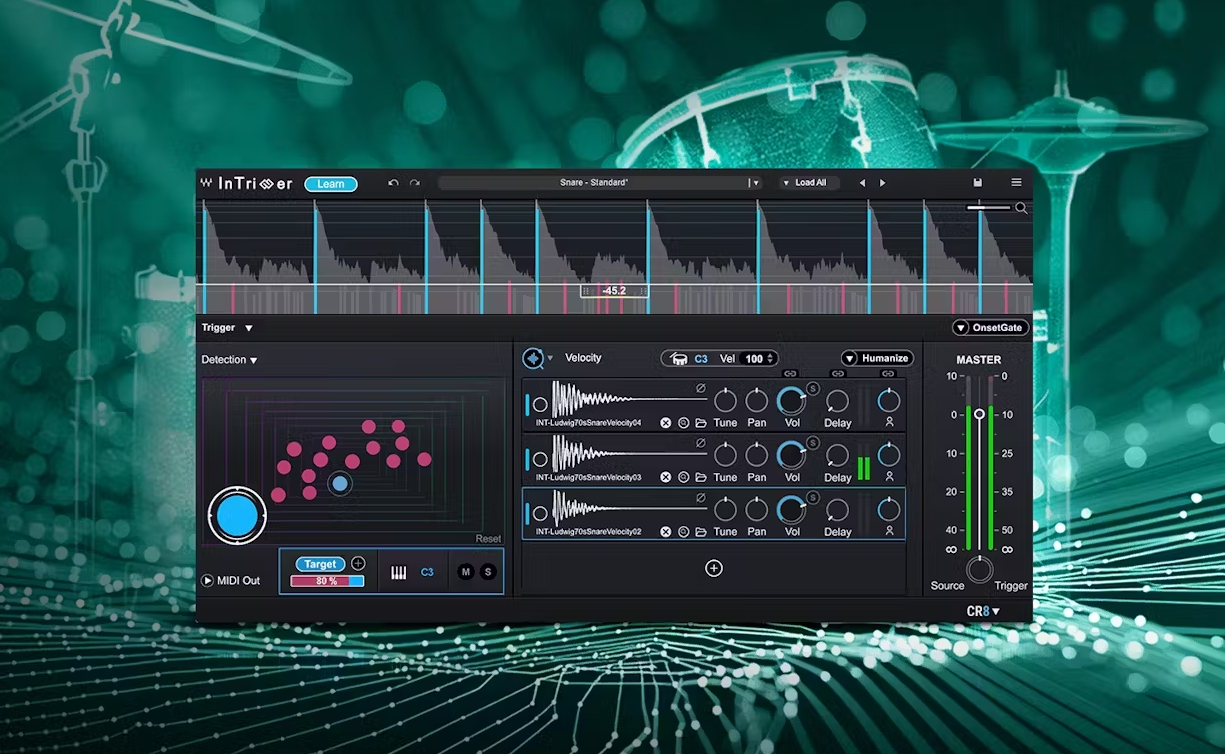Image resolution: width=1225 pixels, height=754 pixels.
Task: Open the hamburger settings menu
Action: [1016, 183]
